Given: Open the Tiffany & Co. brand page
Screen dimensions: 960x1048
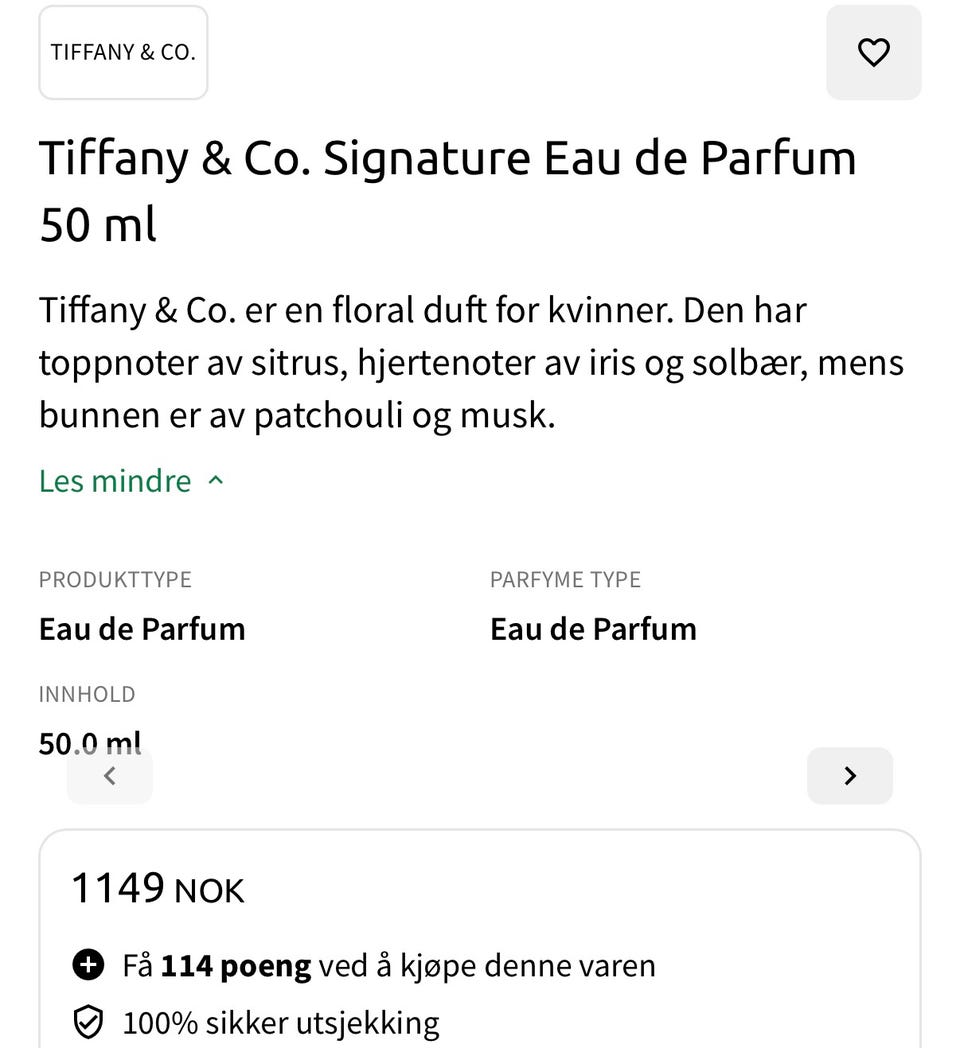Looking at the screenshot, I should coord(123,53).
